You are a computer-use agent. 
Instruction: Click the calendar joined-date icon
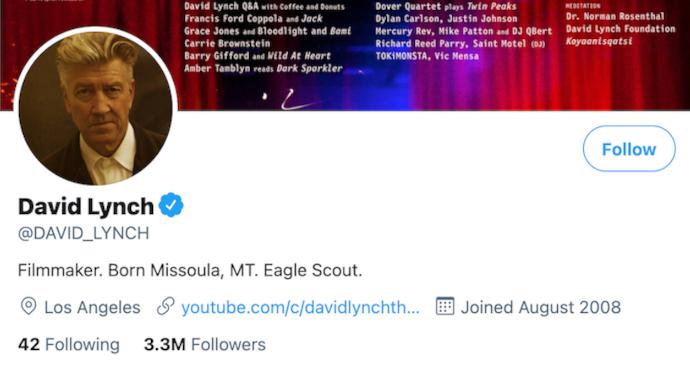[x=444, y=306]
